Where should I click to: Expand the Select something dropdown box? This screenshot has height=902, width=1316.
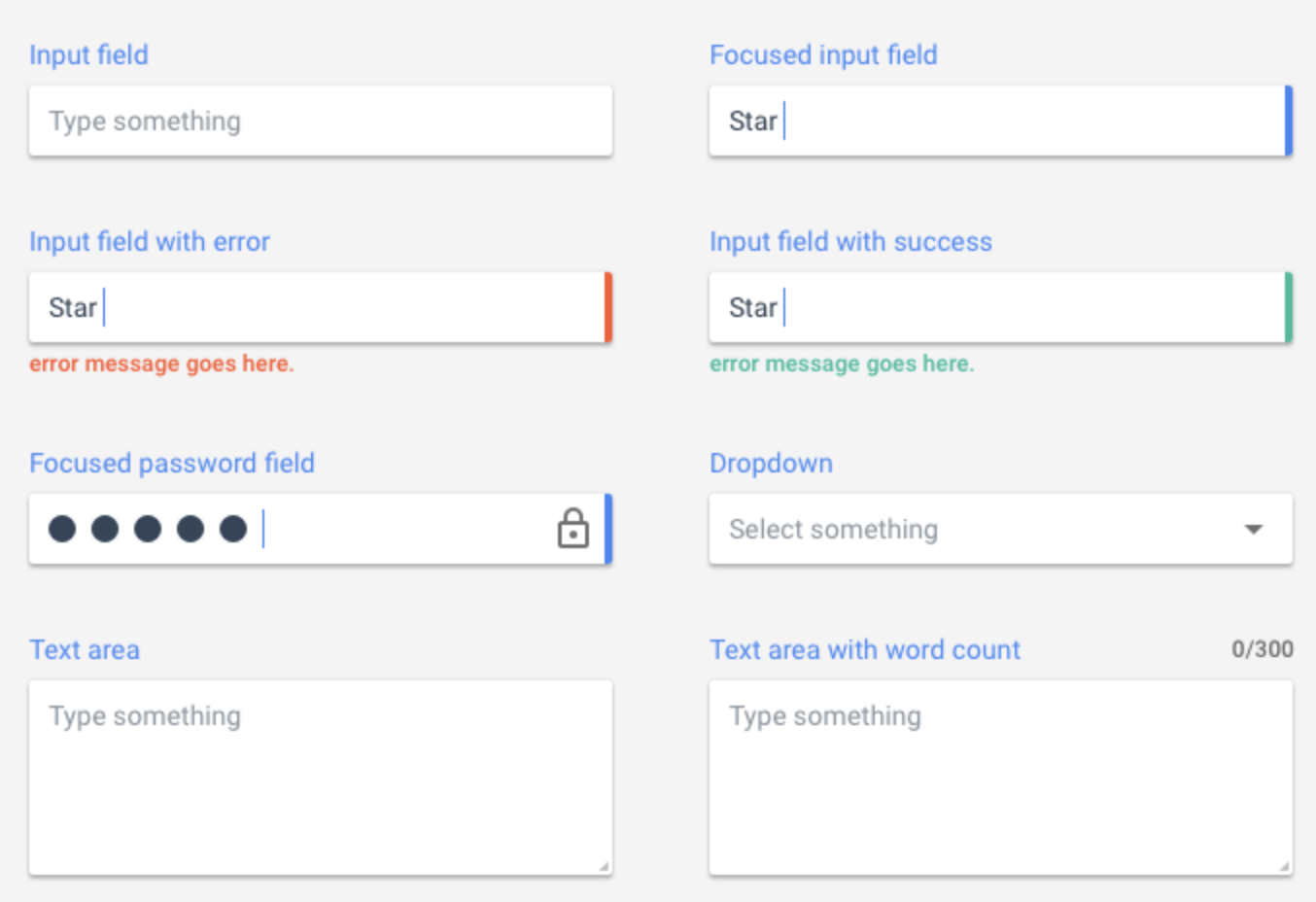1001,529
